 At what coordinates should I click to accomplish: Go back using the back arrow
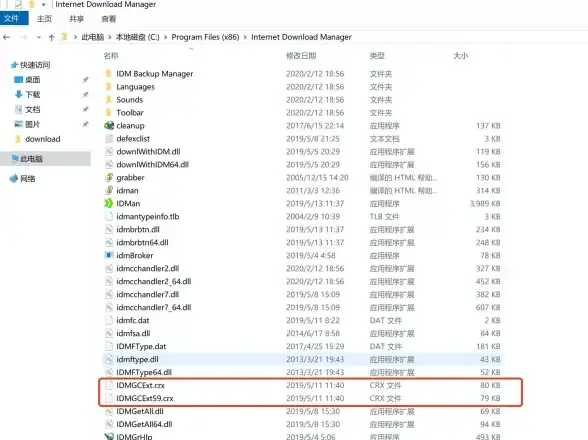click(x=6, y=37)
